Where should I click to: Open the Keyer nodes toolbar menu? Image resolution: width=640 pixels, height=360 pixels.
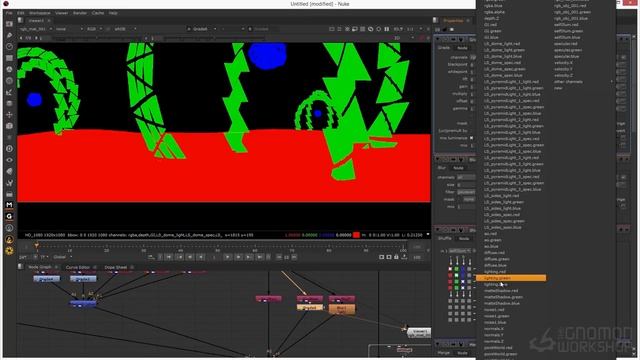tap(9, 92)
